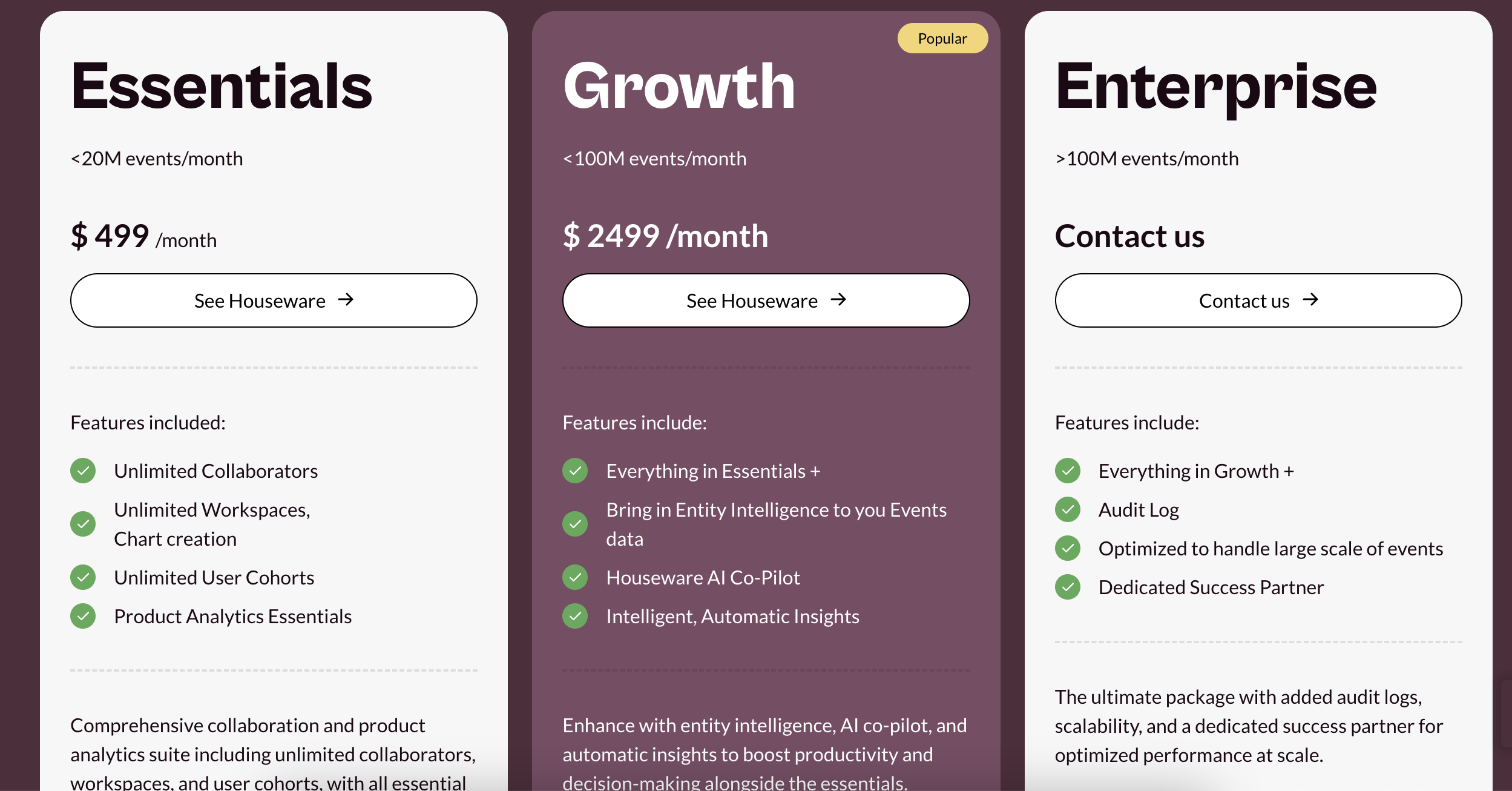Image resolution: width=1512 pixels, height=791 pixels.
Task: Click the check icon beside Intelligent, Automatic Insights
Action: coord(575,616)
